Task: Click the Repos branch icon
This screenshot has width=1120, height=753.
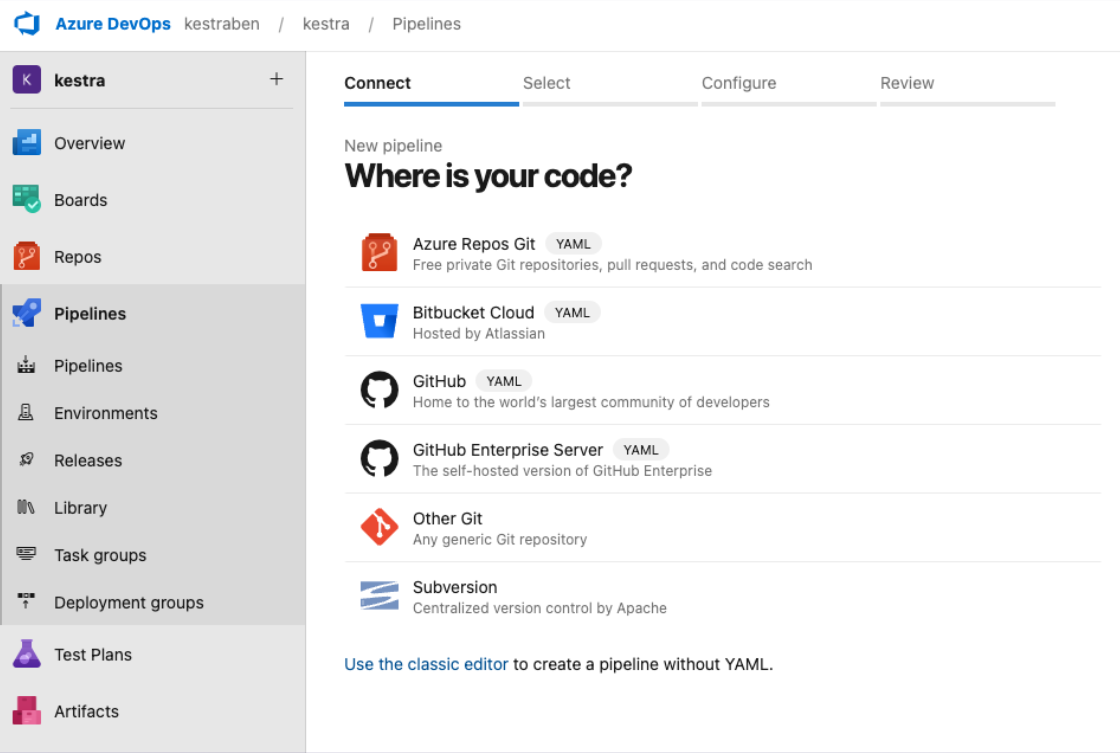Action: (x=28, y=256)
